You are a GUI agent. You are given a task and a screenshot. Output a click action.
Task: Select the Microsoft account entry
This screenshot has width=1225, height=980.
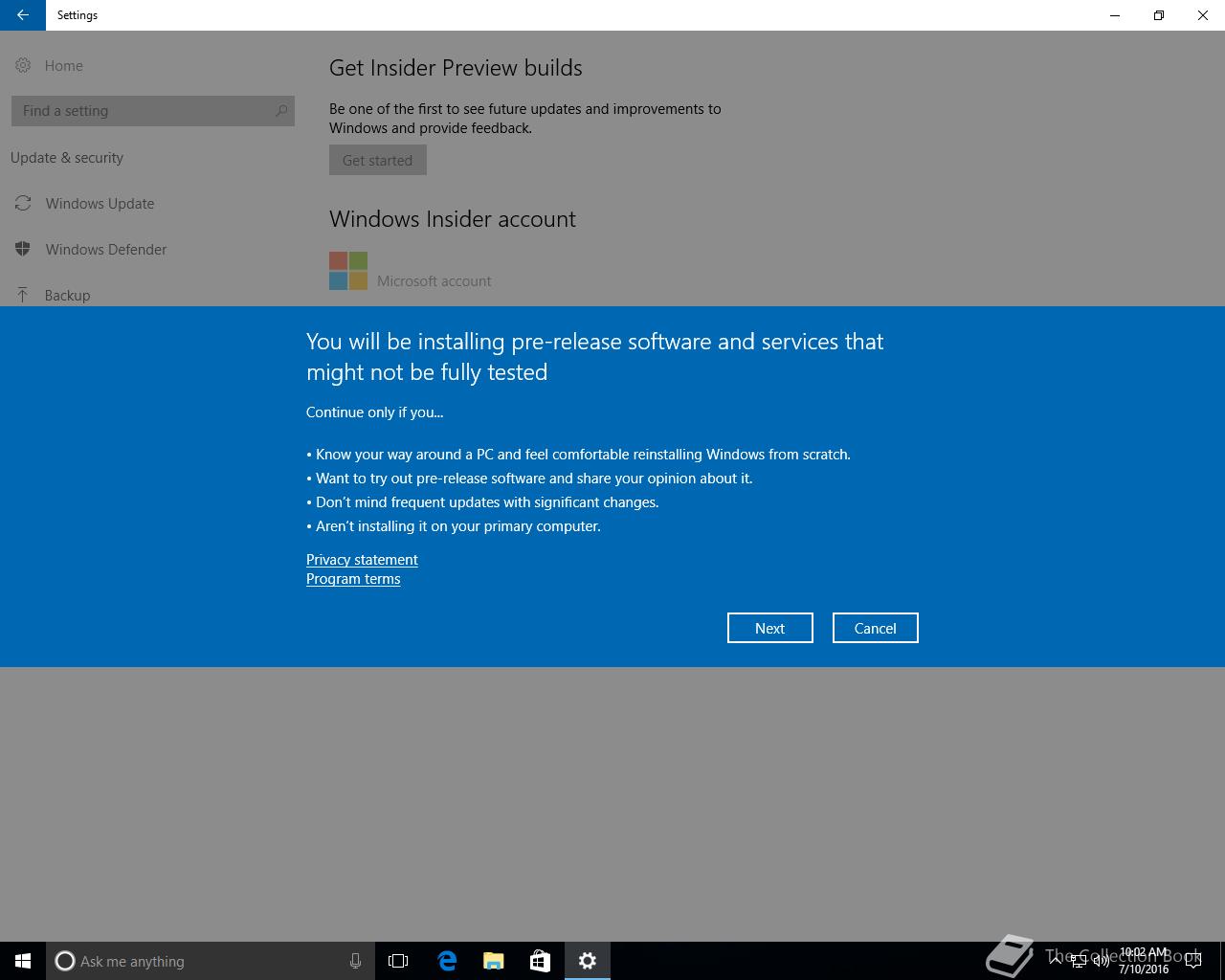click(434, 280)
